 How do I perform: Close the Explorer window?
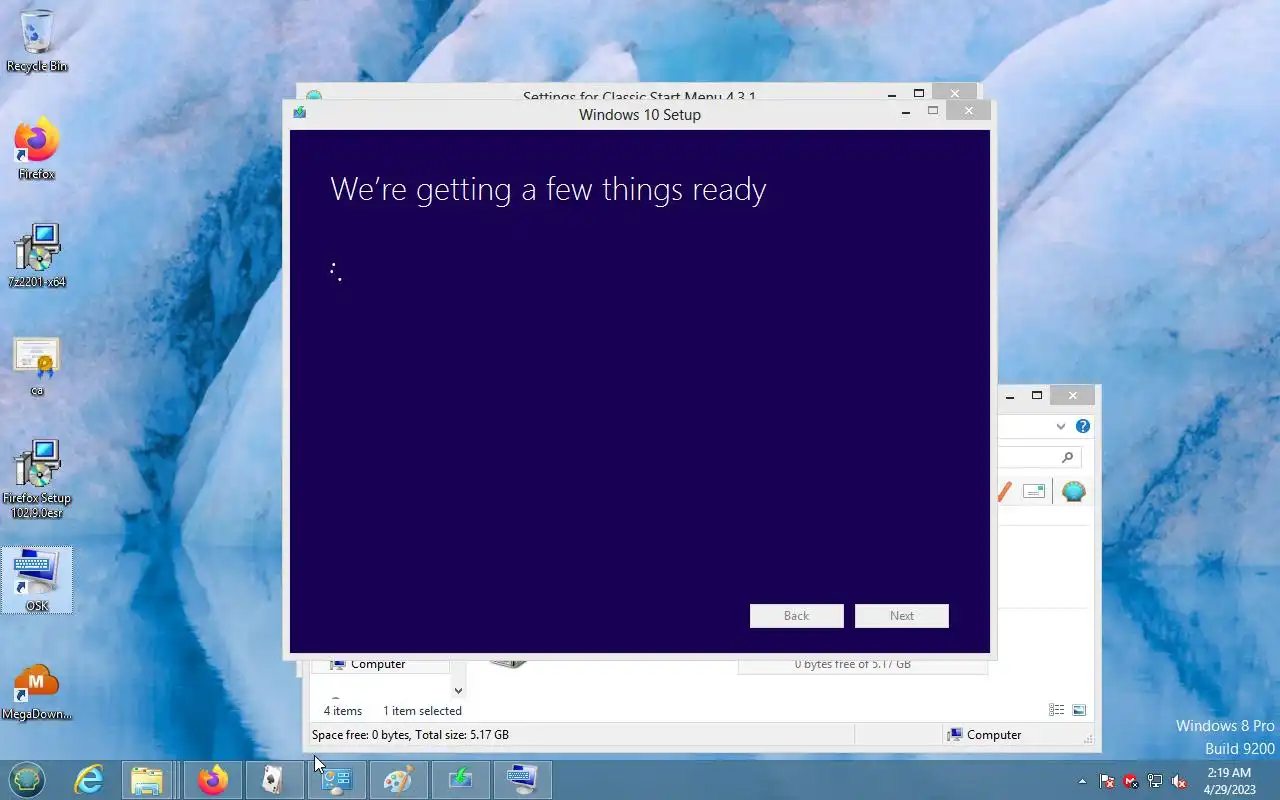[x=1072, y=396]
